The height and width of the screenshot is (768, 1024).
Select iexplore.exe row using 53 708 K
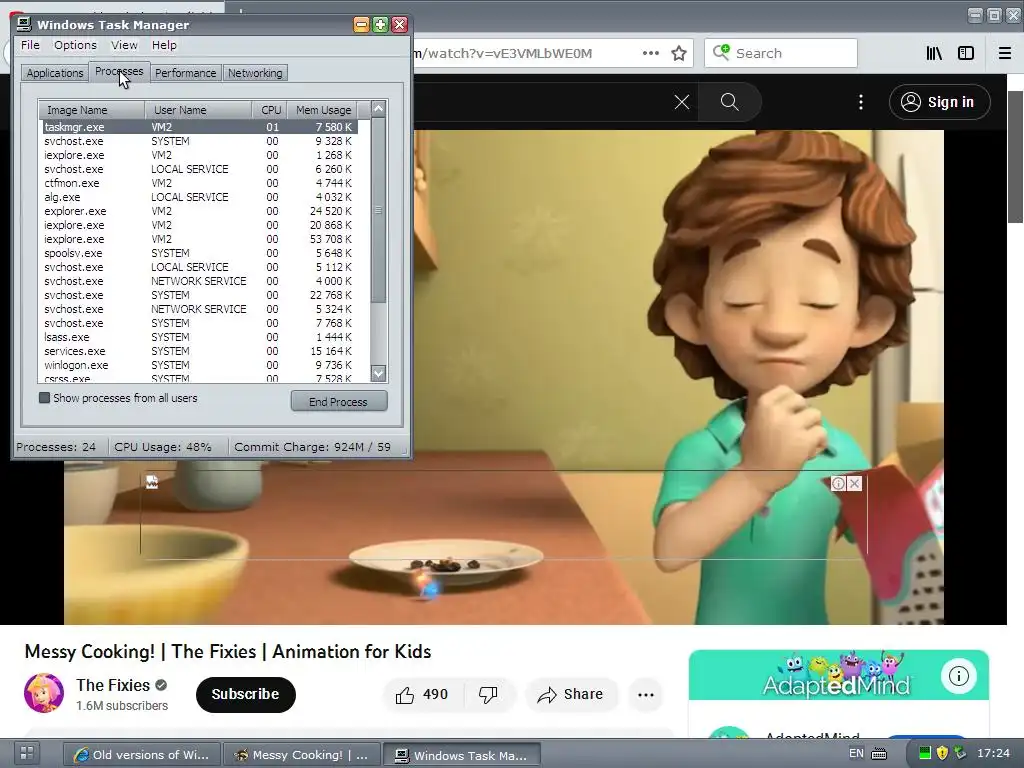tap(200, 239)
